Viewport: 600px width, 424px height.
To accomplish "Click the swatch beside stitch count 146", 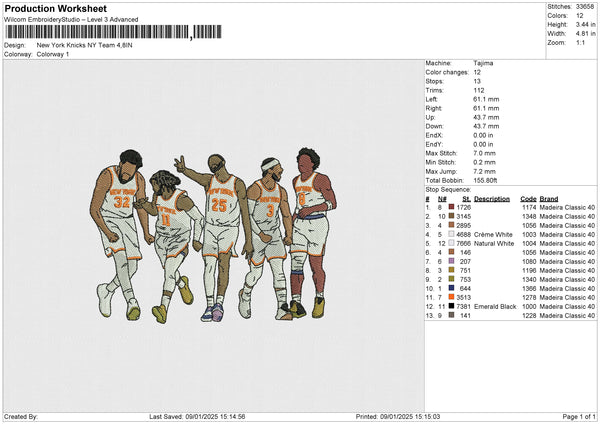I will pyautogui.click(x=452, y=252).
